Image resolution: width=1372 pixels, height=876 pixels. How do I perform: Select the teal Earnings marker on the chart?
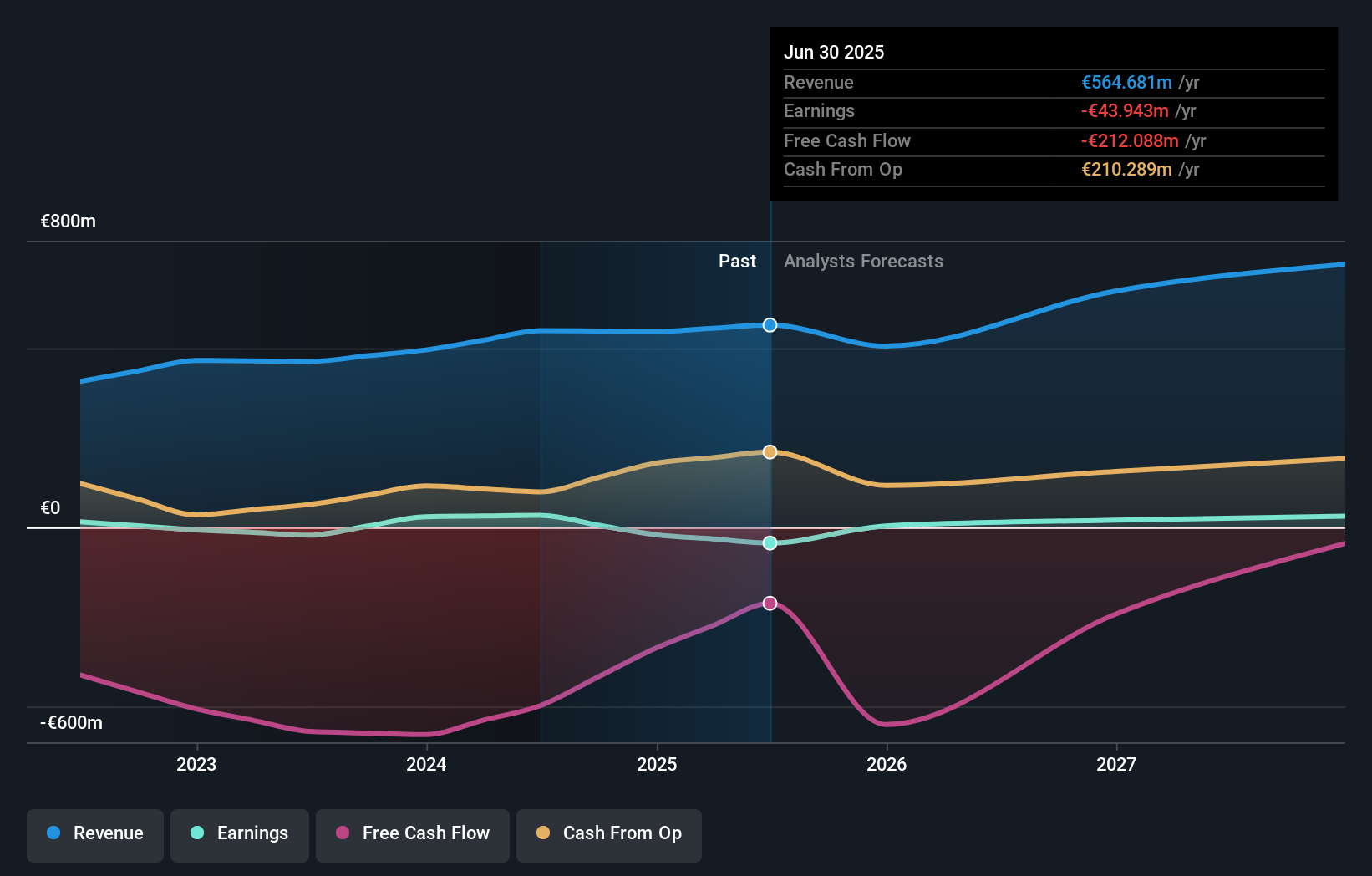[x=769, y=543]
